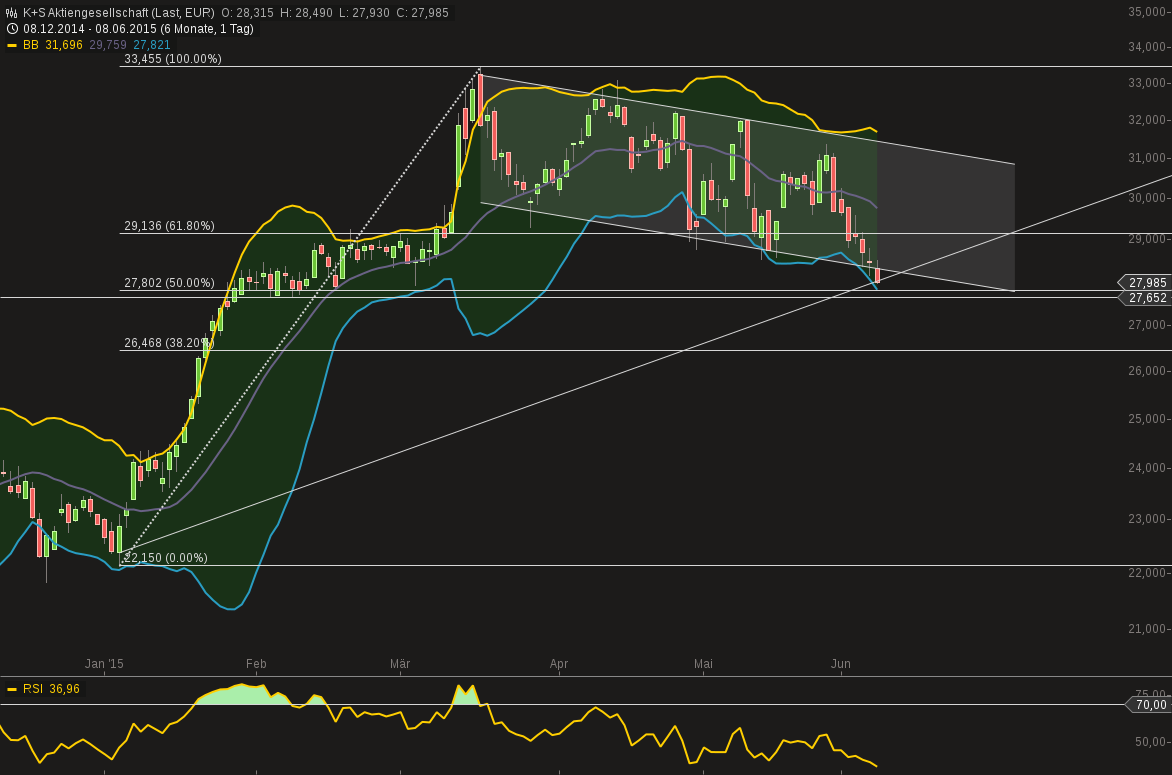The height and width of the screenshot is (775, 1172).
Task: Select the K+S Aktiengesellschaft (Last, EUR) title
Action: pyautogui.click(x=118, y=13)
